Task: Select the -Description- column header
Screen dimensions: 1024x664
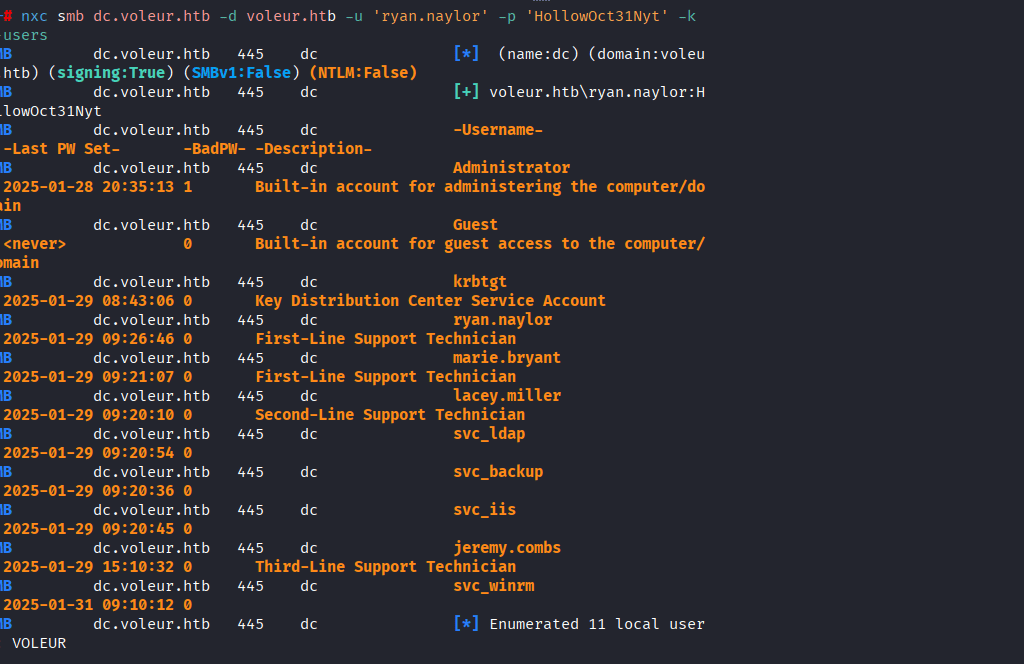Action: coord(313,149)
